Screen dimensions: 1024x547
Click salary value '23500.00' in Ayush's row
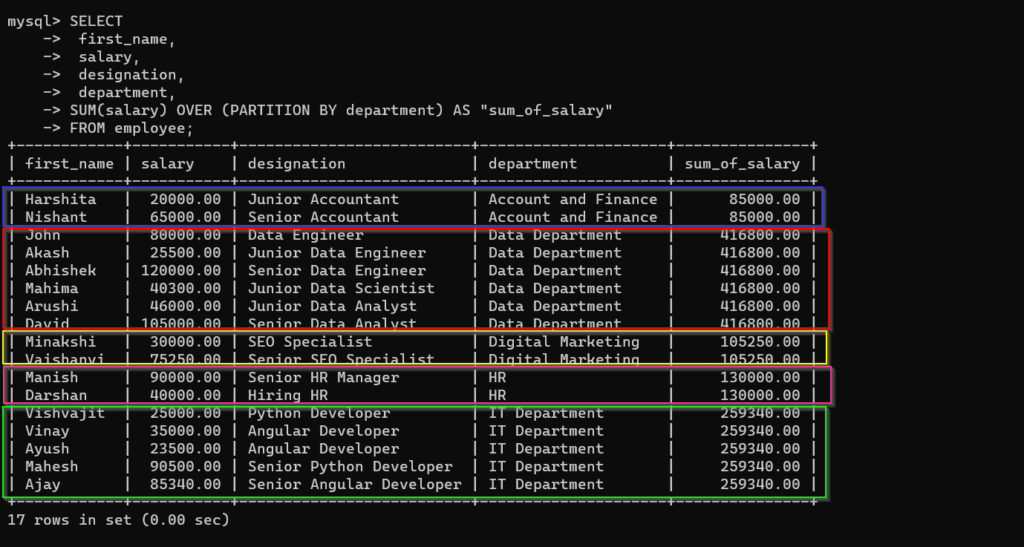(185, 448)
